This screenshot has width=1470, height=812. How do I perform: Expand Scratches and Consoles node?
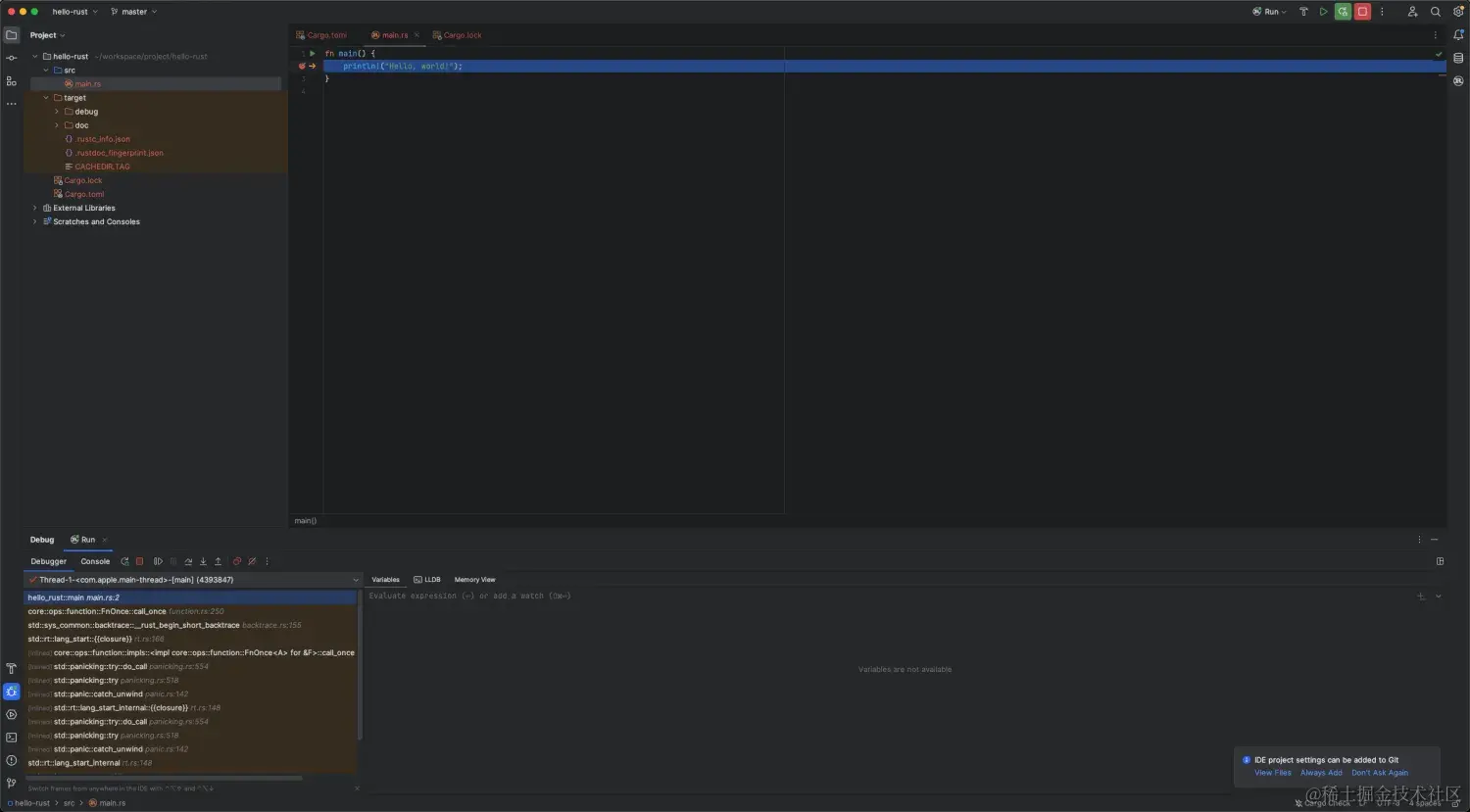coord(35,221)
